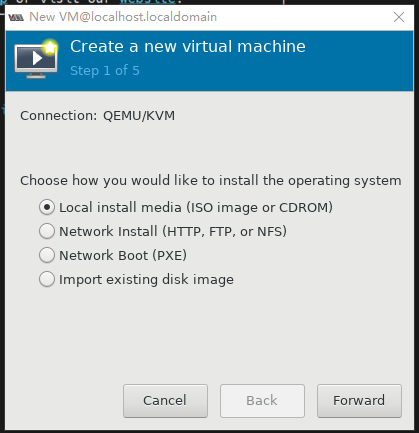Click the QEMU/KVM connection value
Image resolution: width=419 pixels, height=433 pixels.
tap(139, 116)
